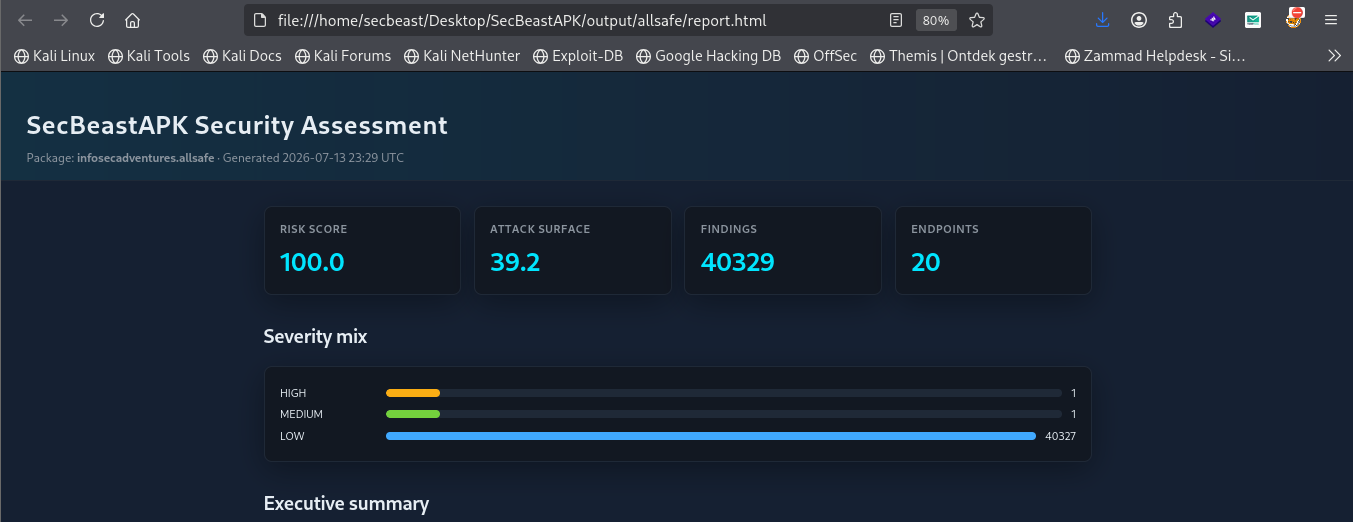
Task: Click the blue LOW severity bar
Action: point(711,436)
